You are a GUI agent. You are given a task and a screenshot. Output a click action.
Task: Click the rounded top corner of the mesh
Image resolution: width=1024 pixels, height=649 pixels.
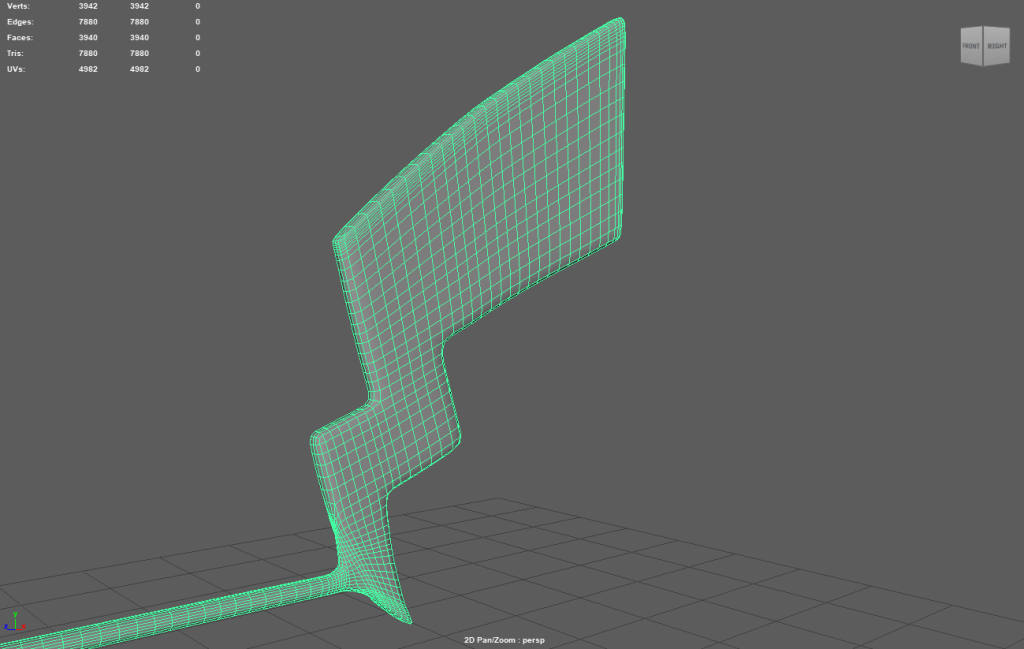point(619,23)
